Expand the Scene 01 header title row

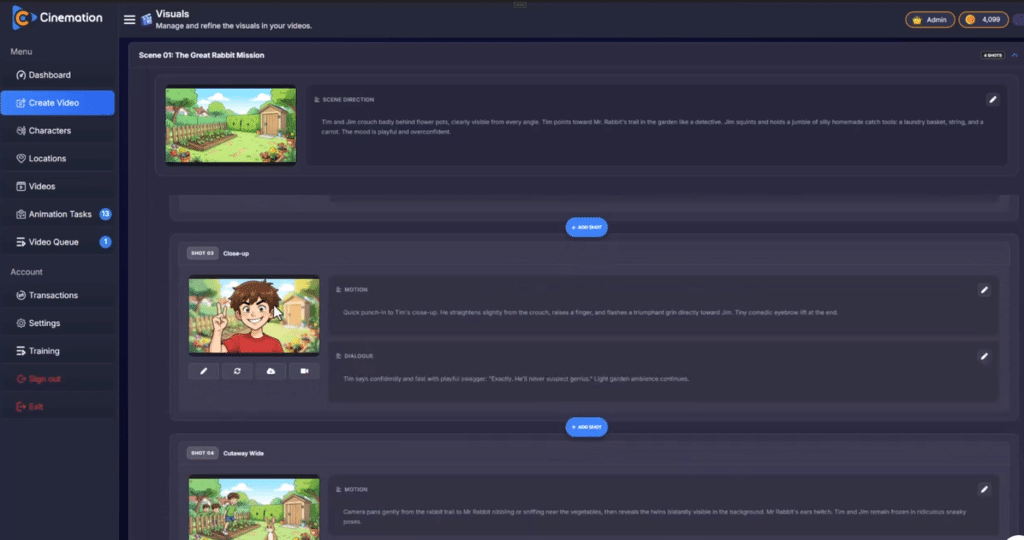(202, 55)
